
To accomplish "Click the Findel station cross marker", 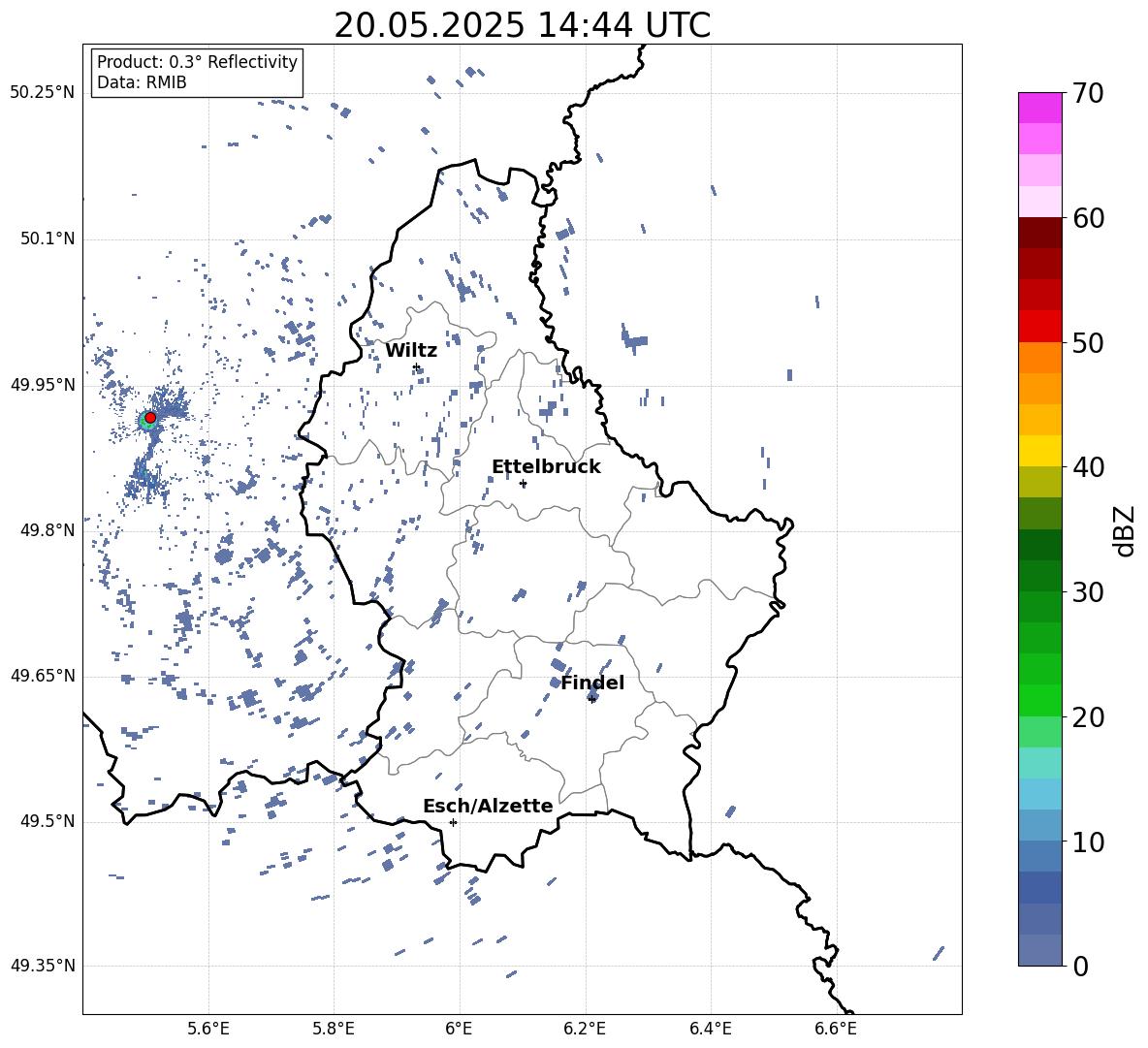I will click(591, 700).
